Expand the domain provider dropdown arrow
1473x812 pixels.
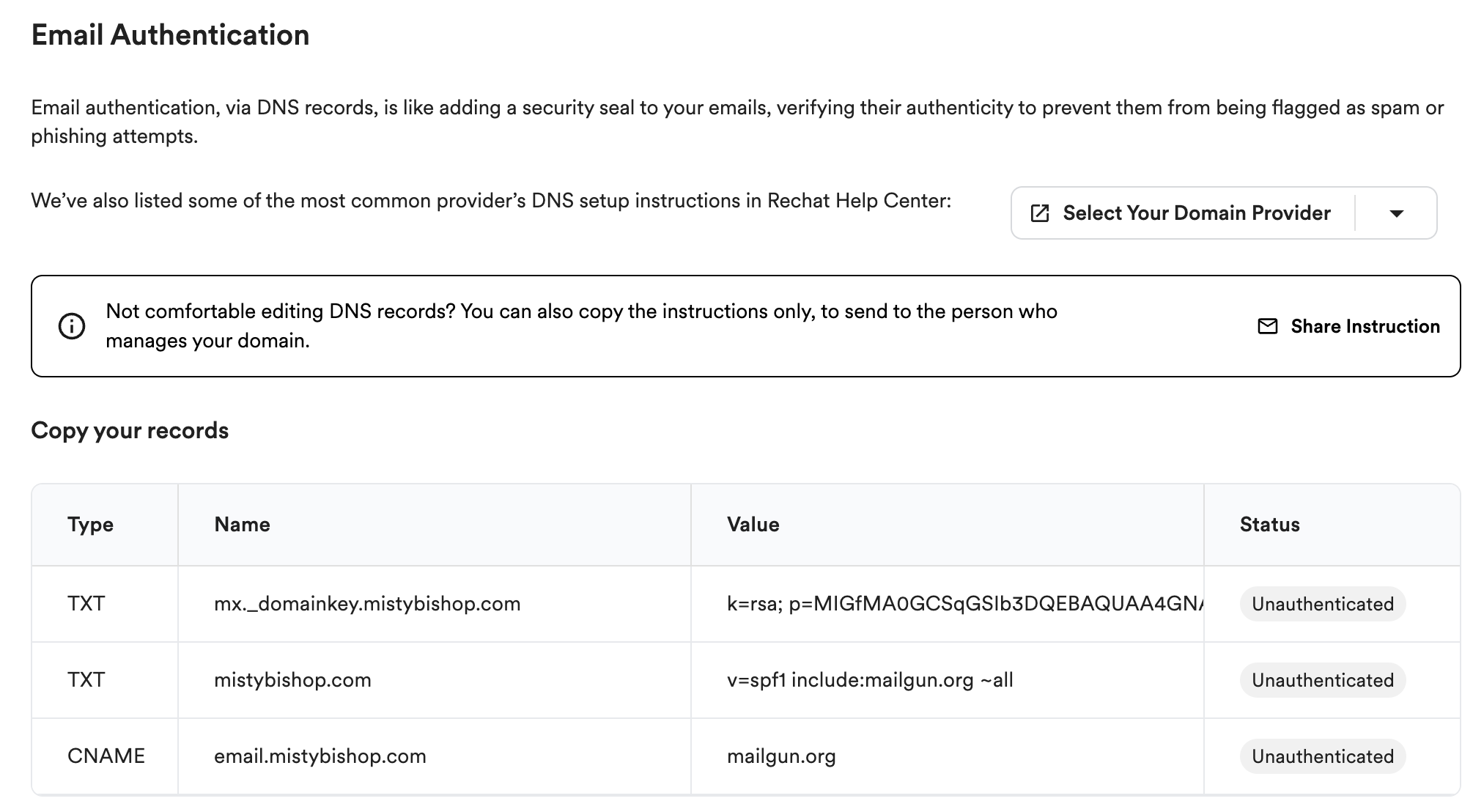tap(1396, 213)
